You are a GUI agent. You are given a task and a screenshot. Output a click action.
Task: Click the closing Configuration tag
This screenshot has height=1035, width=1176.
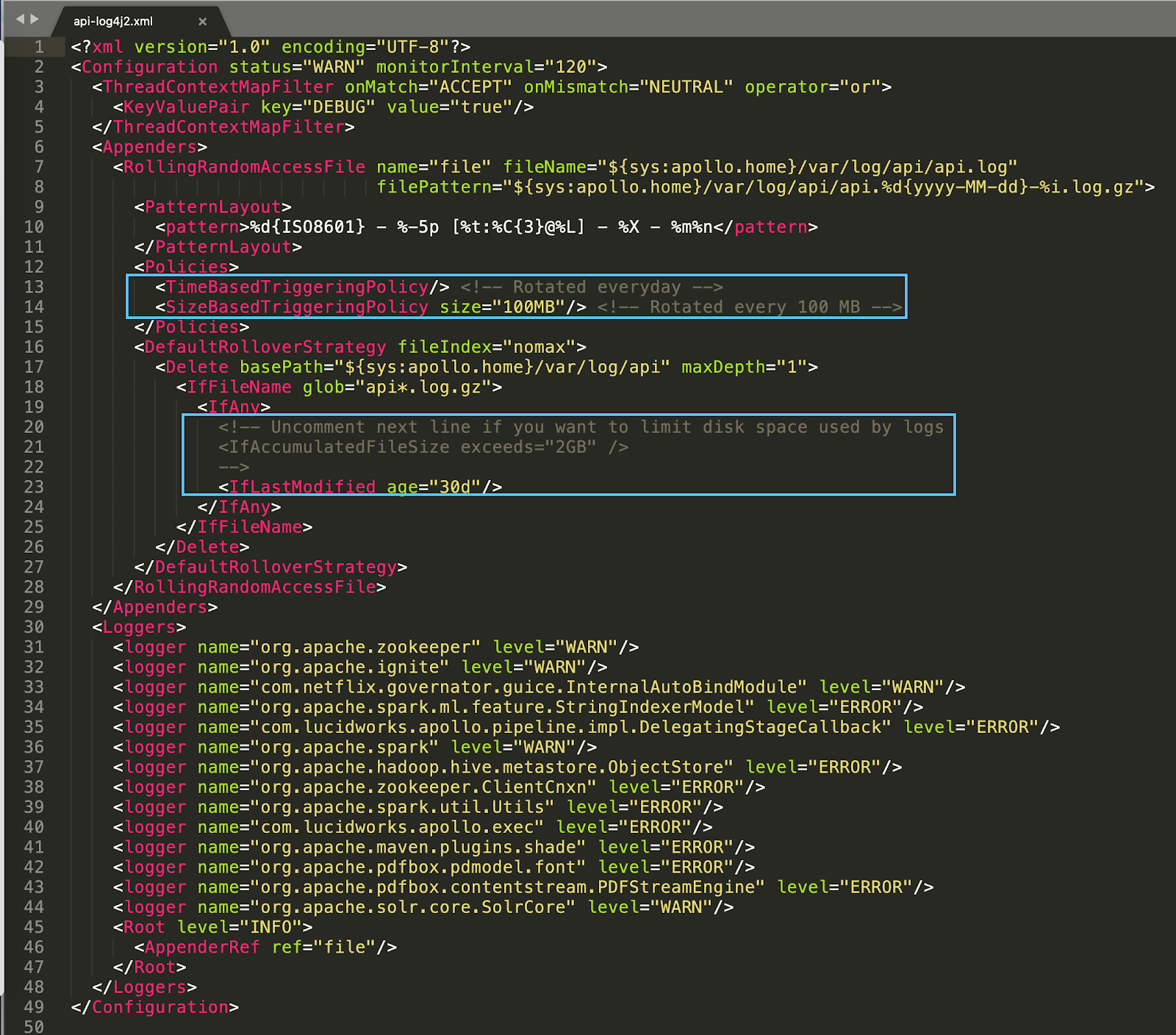pyautogui.click(x=155, y=1007)
